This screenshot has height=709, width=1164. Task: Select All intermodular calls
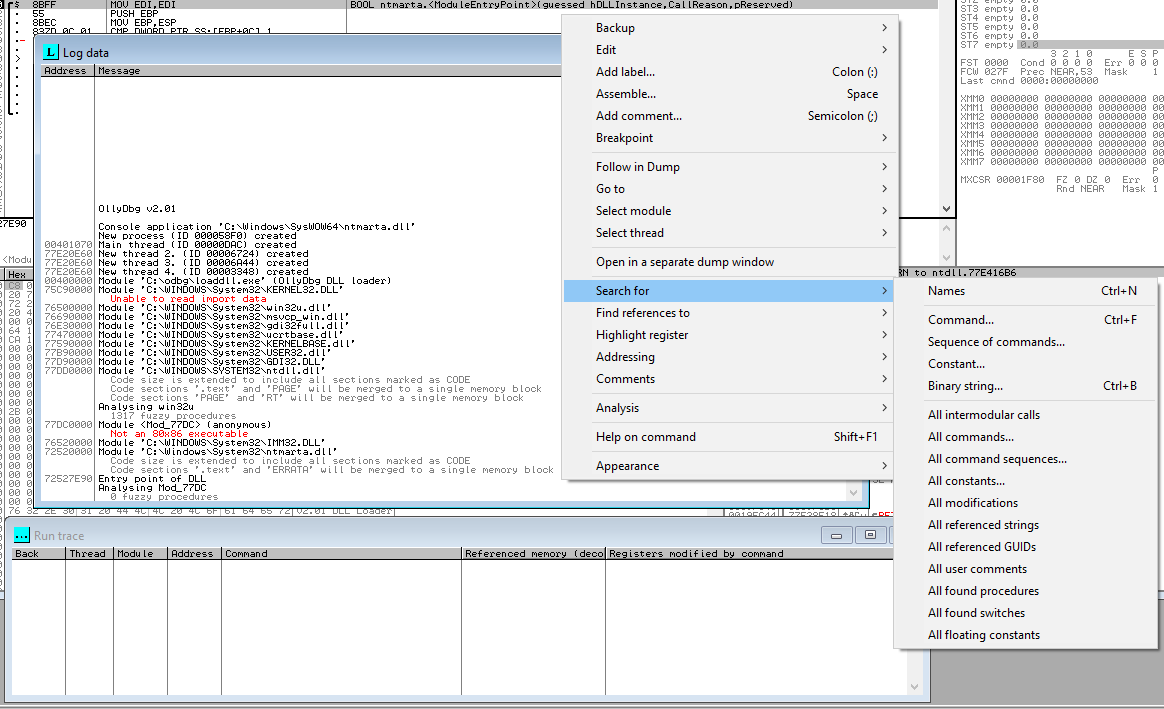(1026, 415)
